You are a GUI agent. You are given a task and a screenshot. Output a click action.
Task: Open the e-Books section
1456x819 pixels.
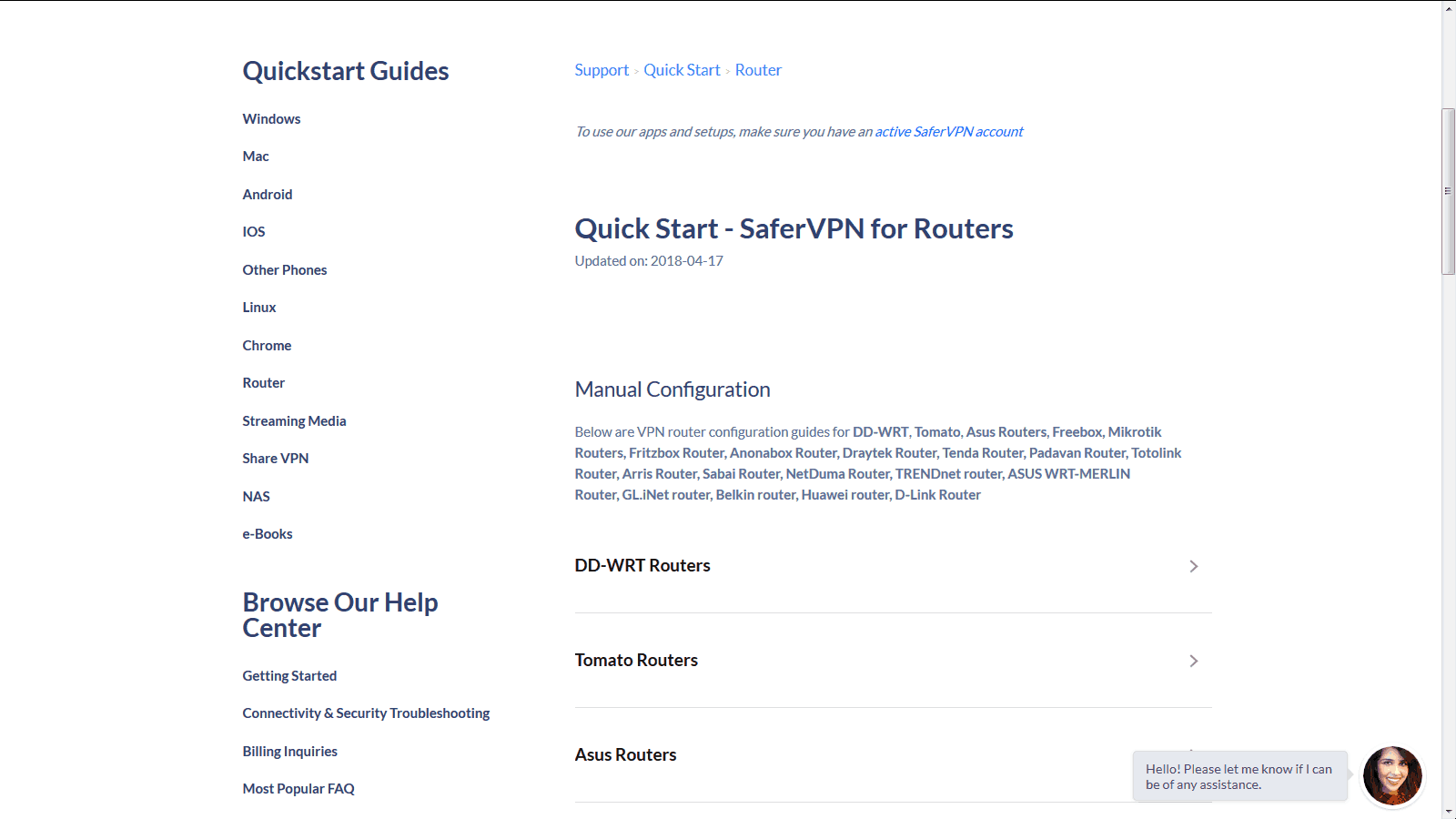[x=268, y=534]
